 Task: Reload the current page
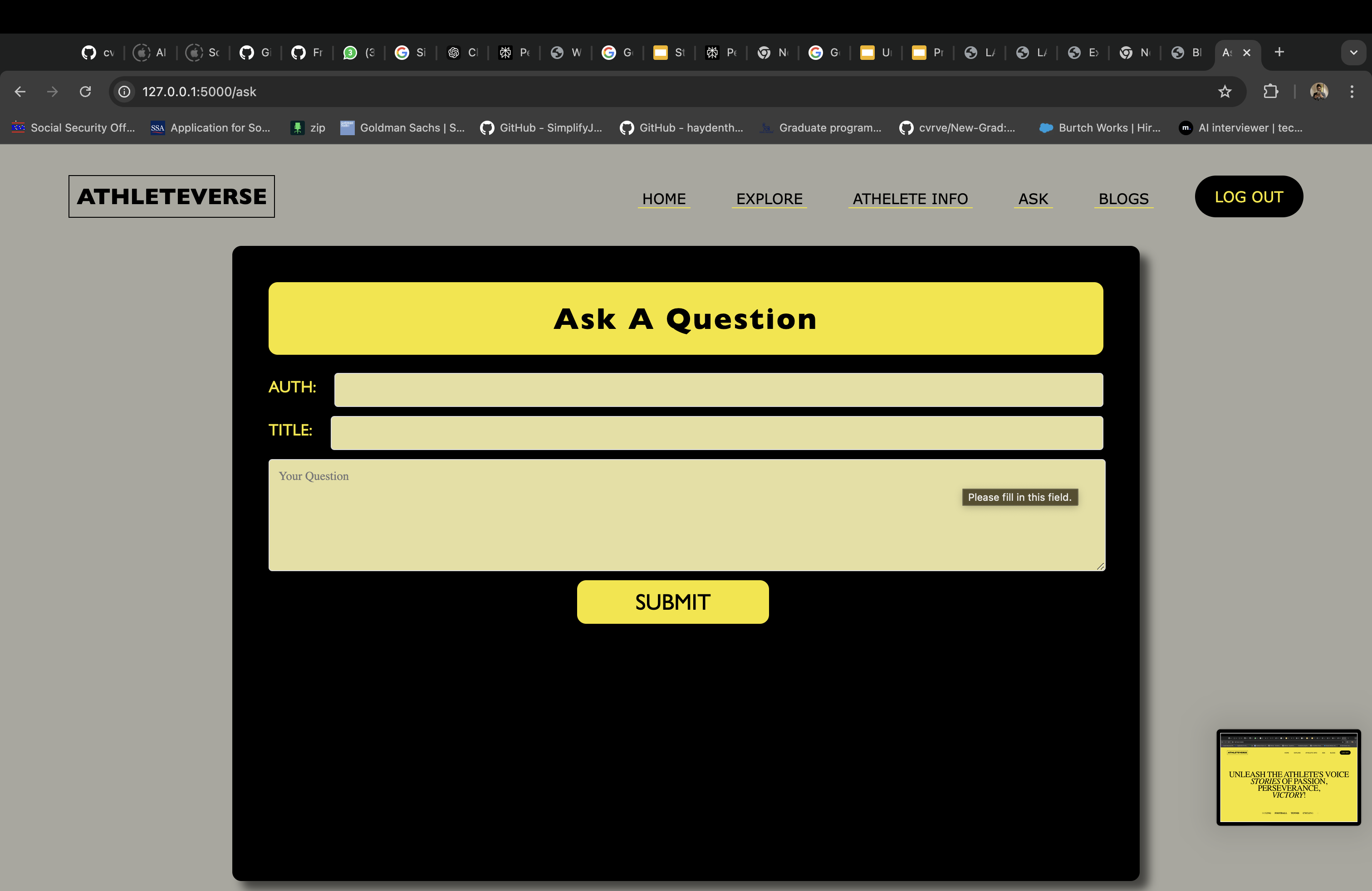point(85,92)
